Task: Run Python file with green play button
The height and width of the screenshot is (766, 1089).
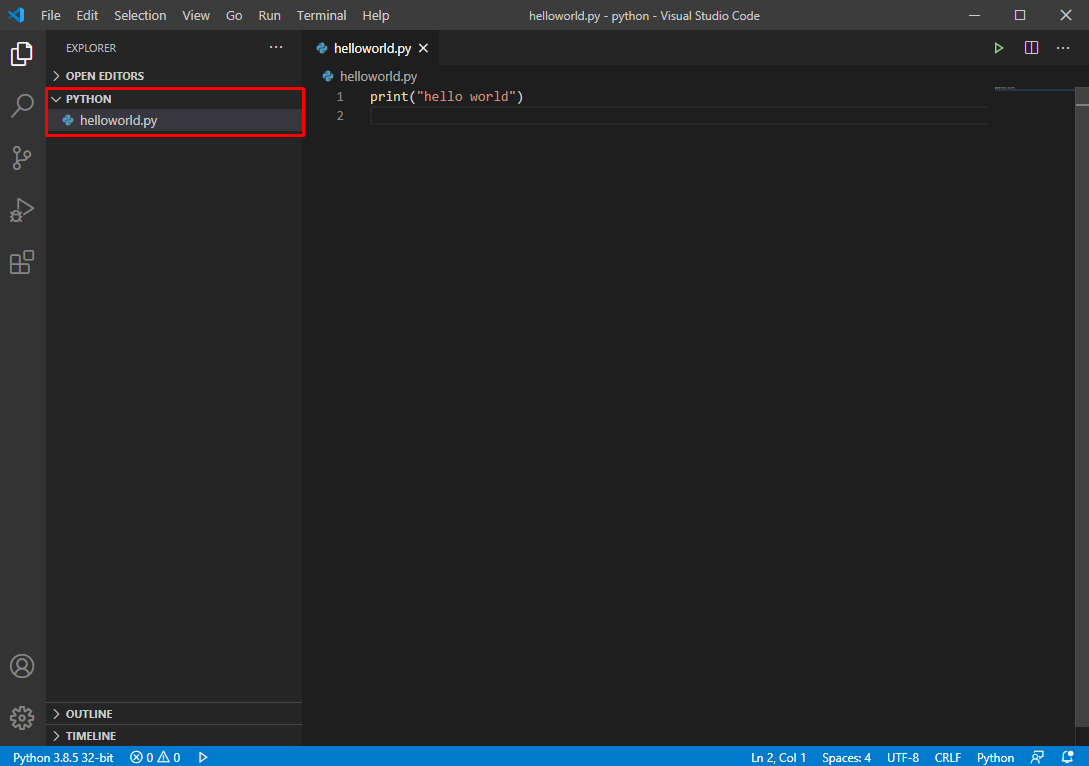Action: click(999, 48)
